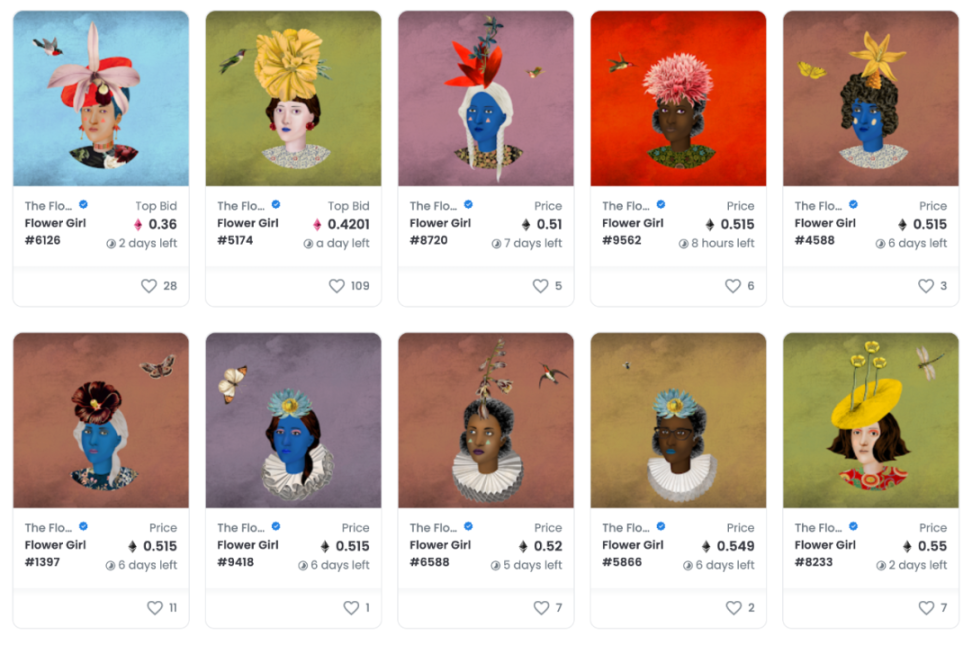Open Flower Girl #6126 artwork image
This screenshot has width=972, height=645.
click(101, 98)
